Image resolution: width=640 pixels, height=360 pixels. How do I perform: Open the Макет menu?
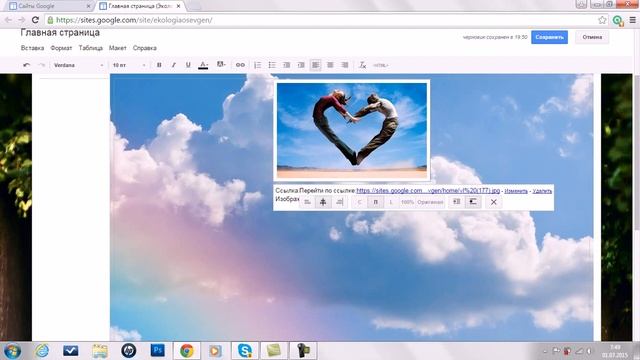coord(118,48)
